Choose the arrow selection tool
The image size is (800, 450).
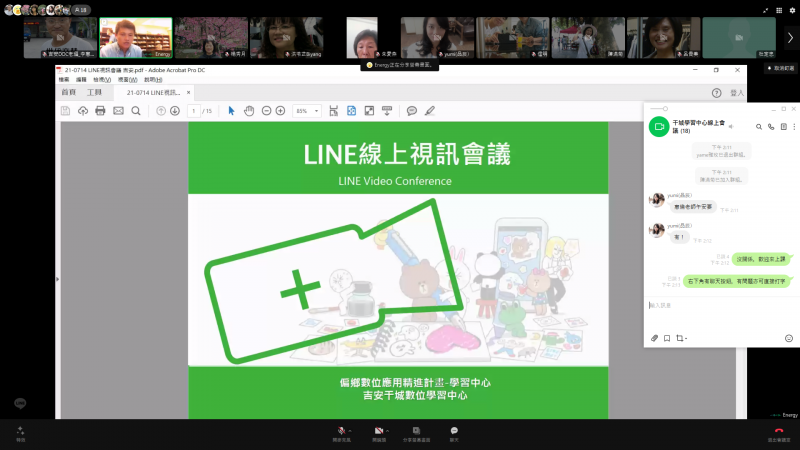(x=231, y=111)
